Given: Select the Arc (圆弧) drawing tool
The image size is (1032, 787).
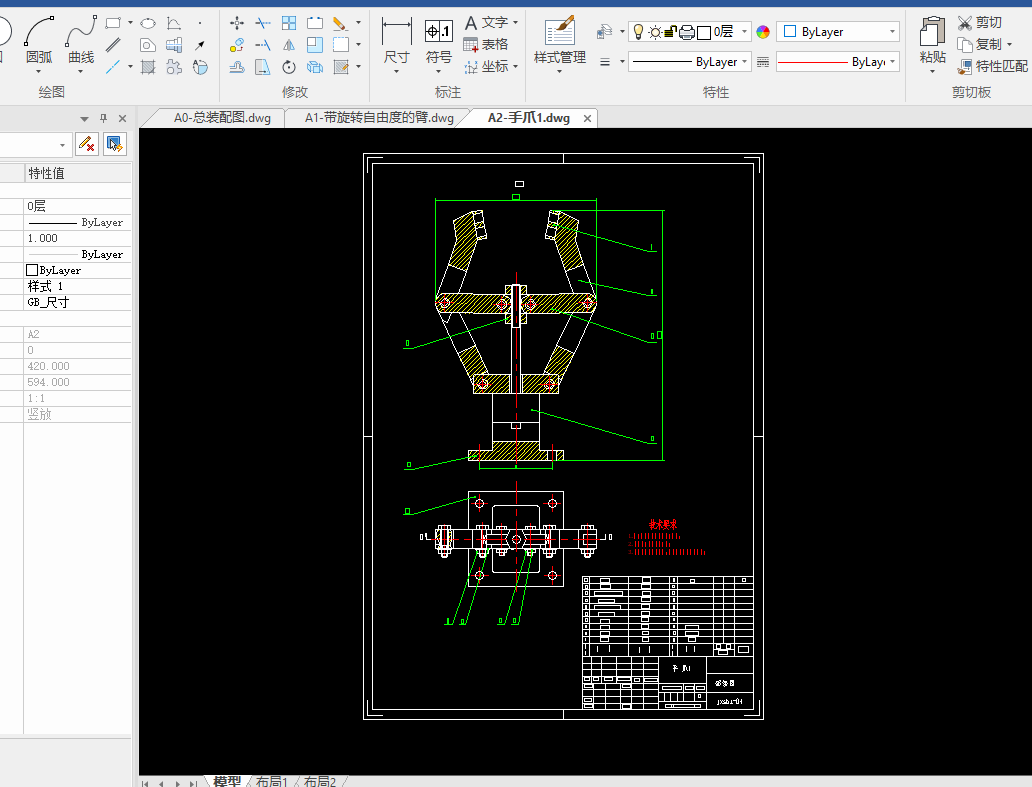Looking at the screenshot, I should (x=39, y=41).
